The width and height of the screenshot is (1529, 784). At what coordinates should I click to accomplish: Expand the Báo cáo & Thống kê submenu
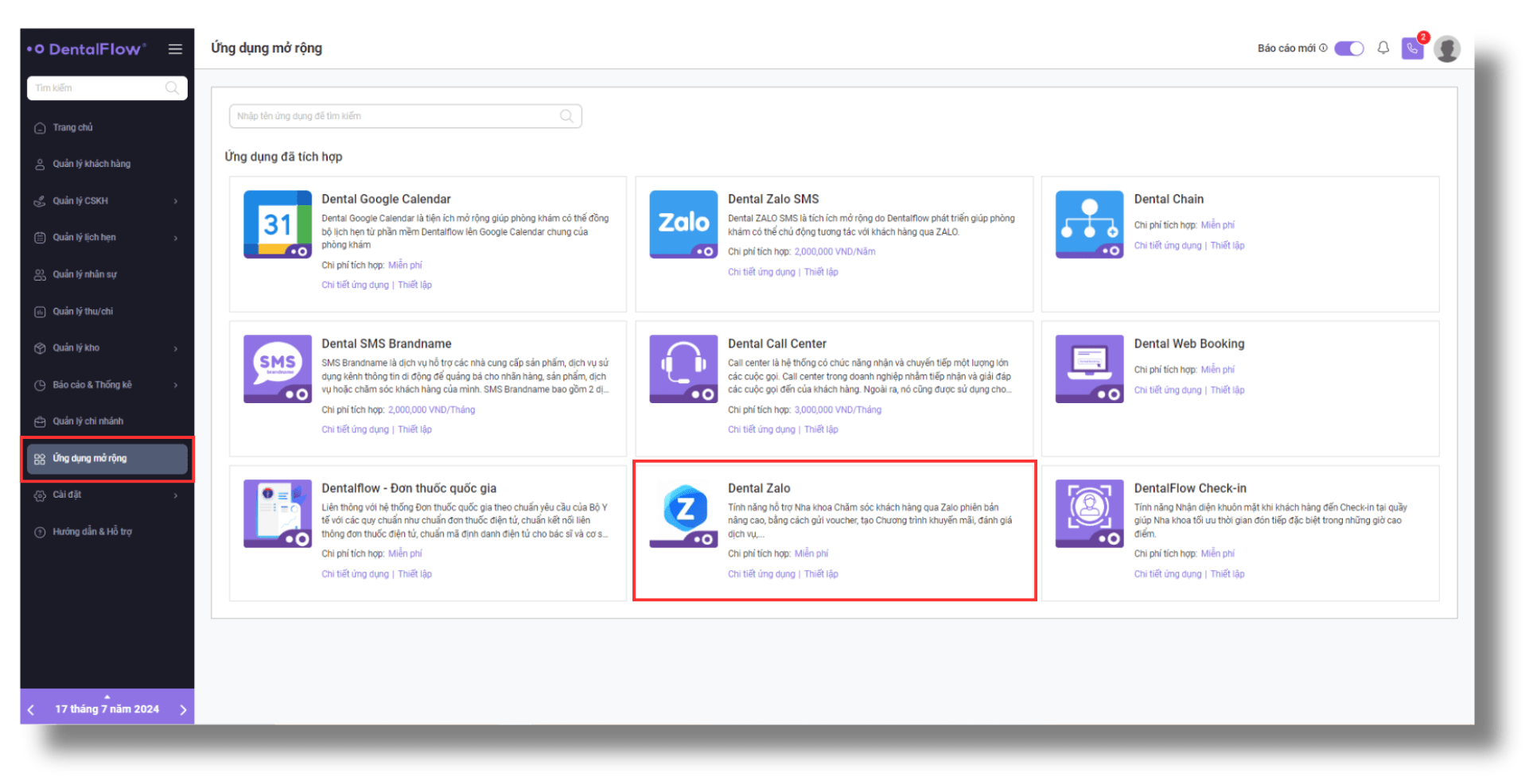click(176, 385)
